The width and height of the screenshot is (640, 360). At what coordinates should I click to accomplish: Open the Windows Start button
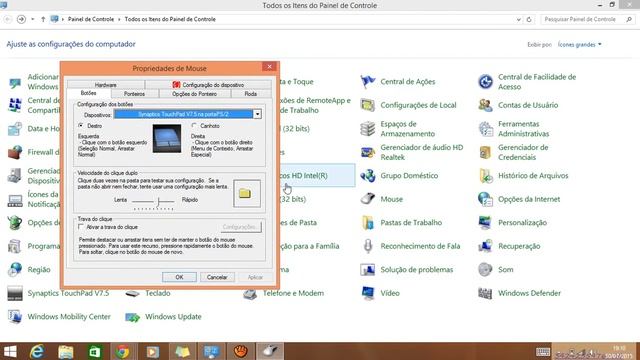click(x=10, y=351)
